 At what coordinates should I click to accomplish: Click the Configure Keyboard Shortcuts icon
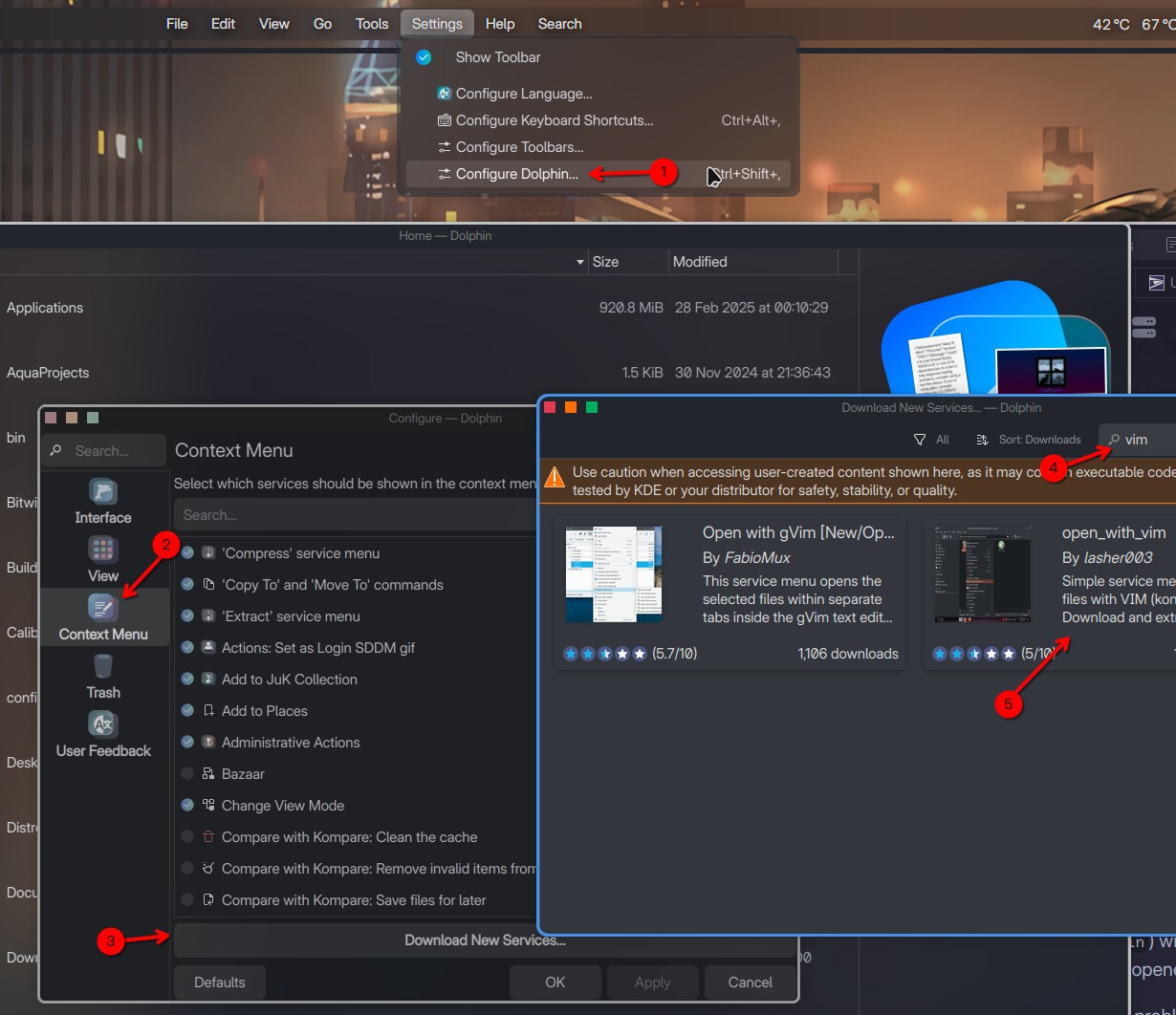point(444,120)
